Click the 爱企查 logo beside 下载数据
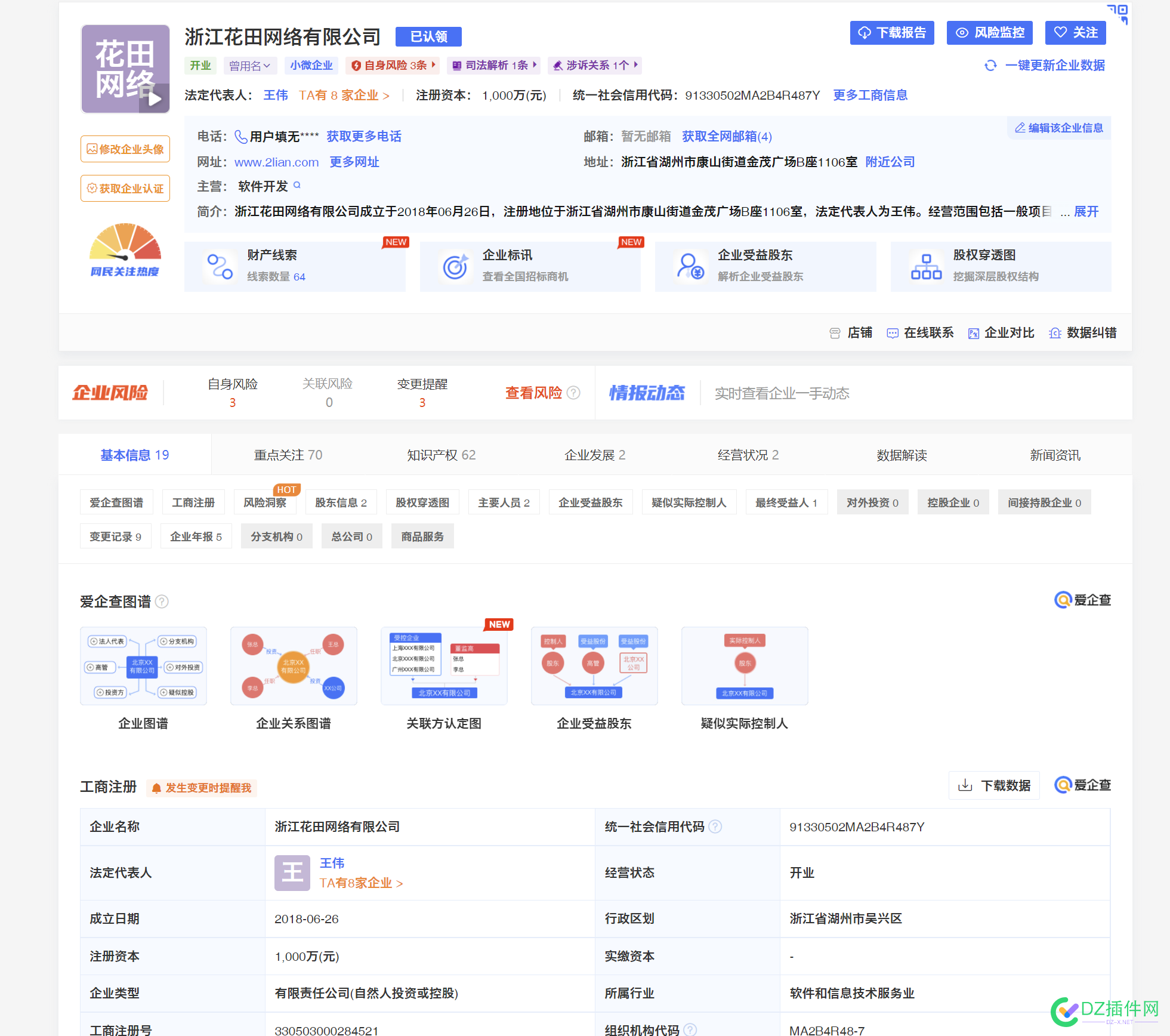Image resolution: width=1170 pixels, height=1036 pixels. click(1082, 785)
